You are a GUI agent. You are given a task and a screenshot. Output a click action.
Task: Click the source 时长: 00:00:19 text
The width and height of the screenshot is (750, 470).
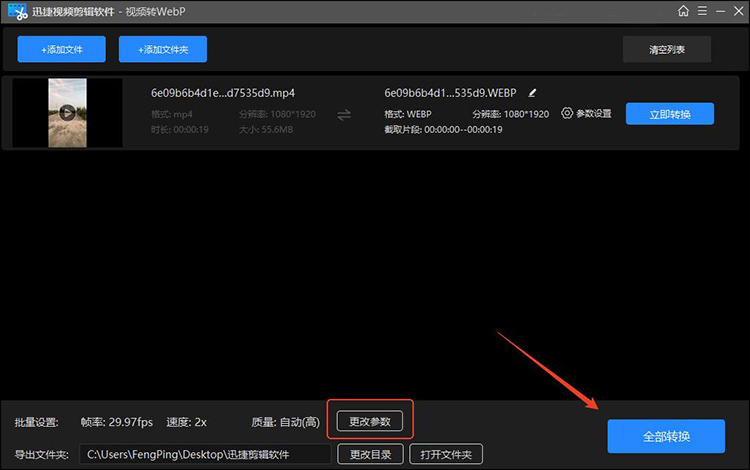180,130
